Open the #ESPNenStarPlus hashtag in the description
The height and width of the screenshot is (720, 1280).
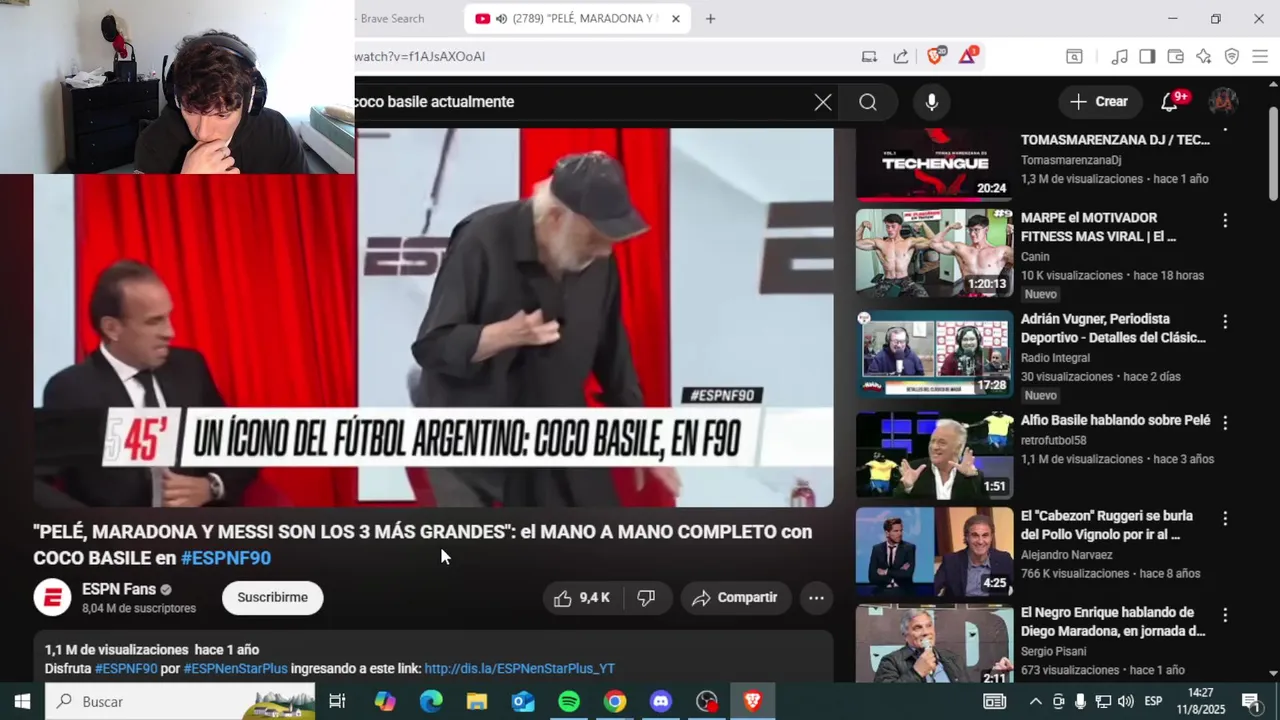pos(235,669)
